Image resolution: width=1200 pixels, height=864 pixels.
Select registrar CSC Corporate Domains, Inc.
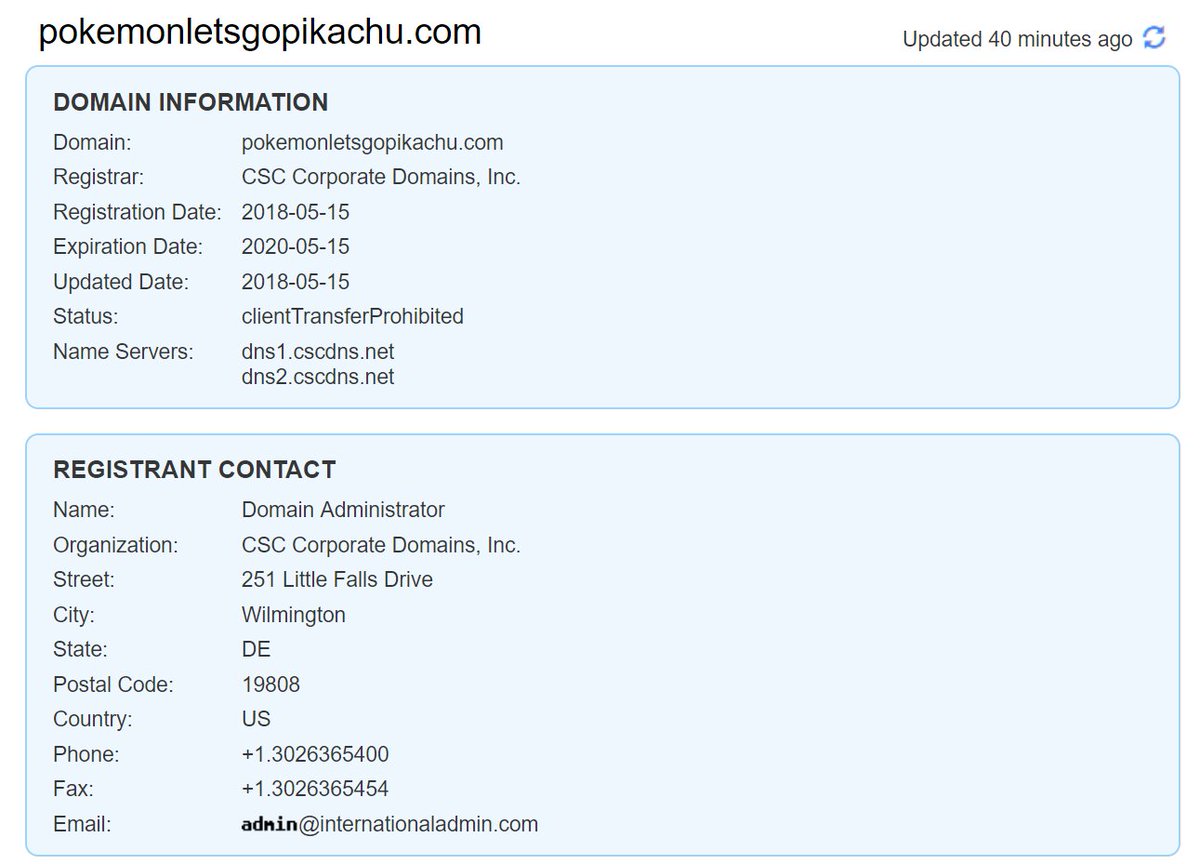tap(381, 177)
